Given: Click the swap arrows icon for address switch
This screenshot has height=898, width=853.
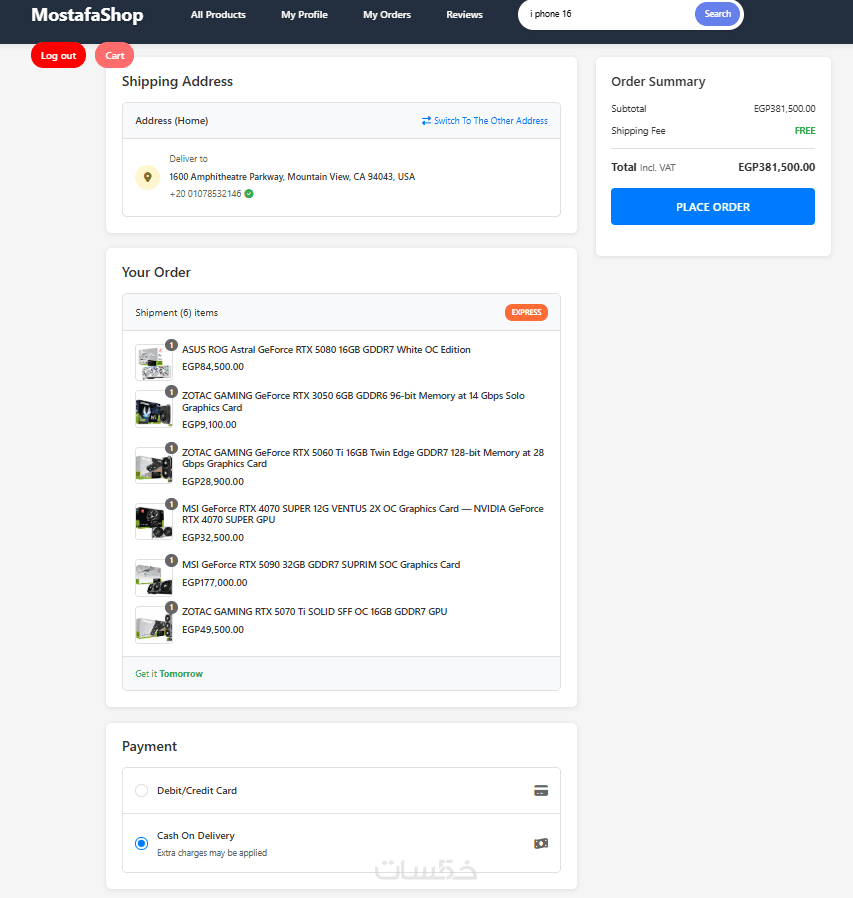Looking at the screenshot, I should [x=426, y=121].
